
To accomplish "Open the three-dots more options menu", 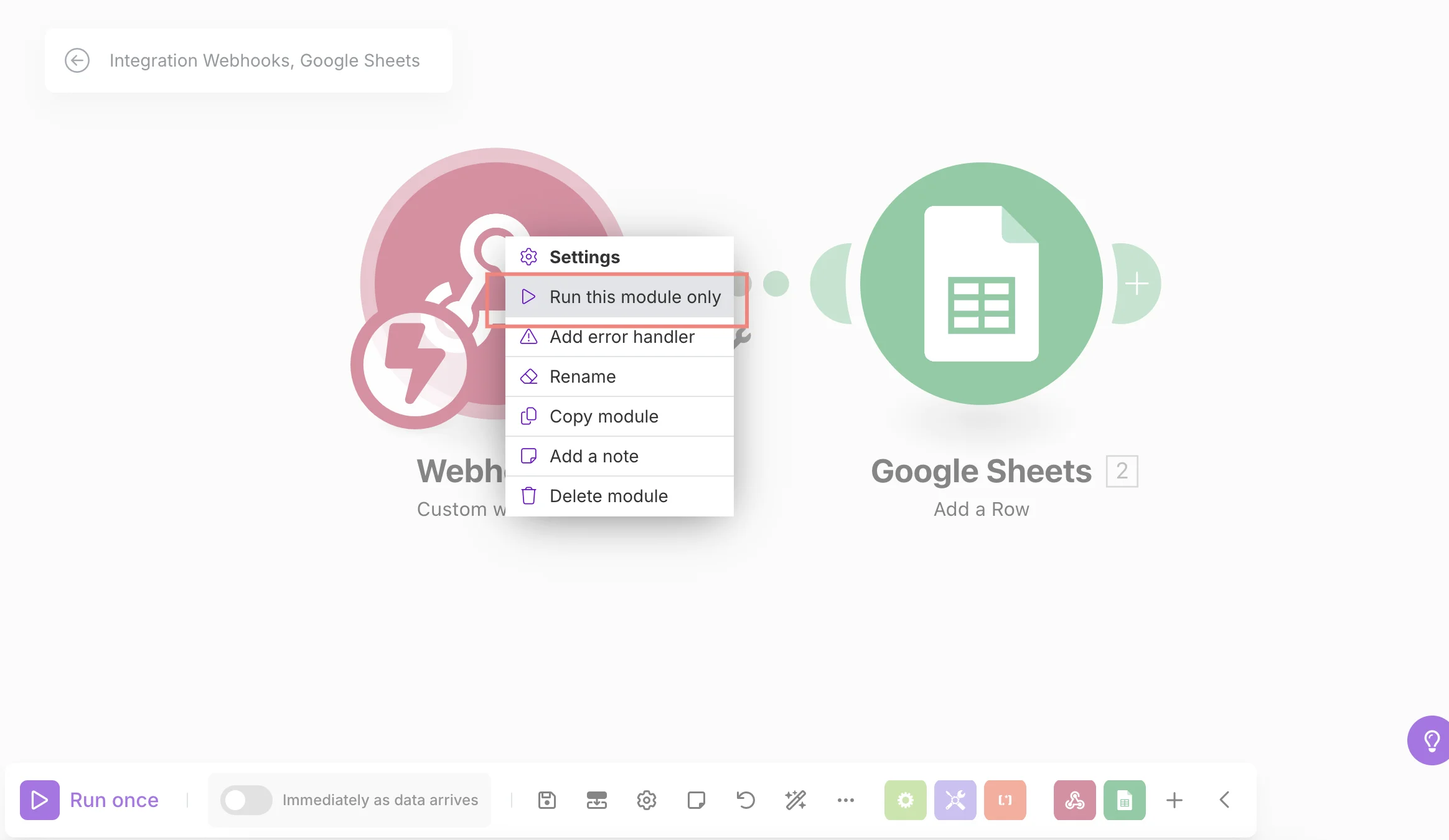I will pyautogui.click(x=846, y=800).
